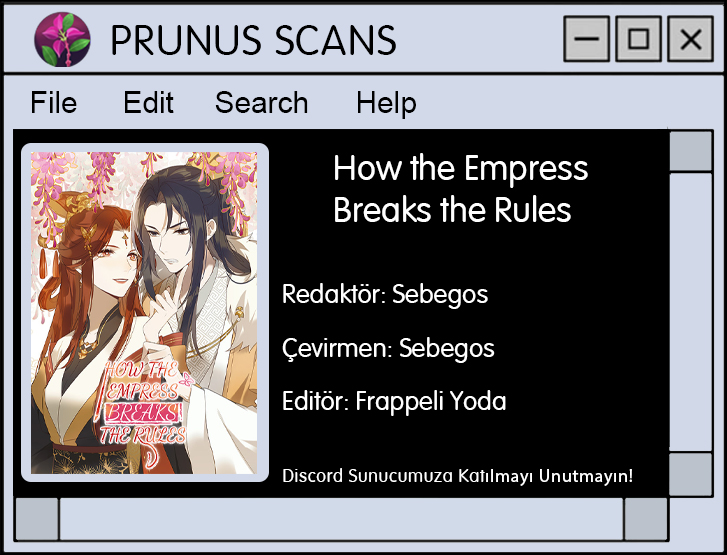
Task: Click the maximize window button
Action: point(638,38)
